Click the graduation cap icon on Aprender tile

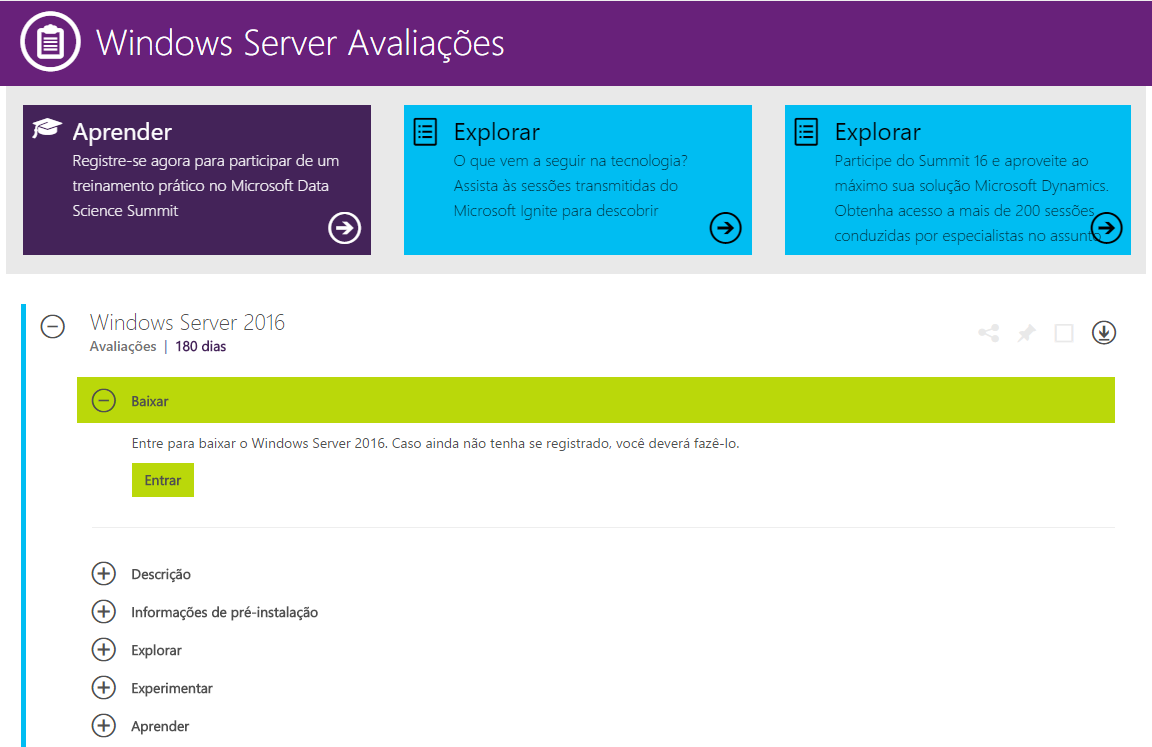click(47, 128)
